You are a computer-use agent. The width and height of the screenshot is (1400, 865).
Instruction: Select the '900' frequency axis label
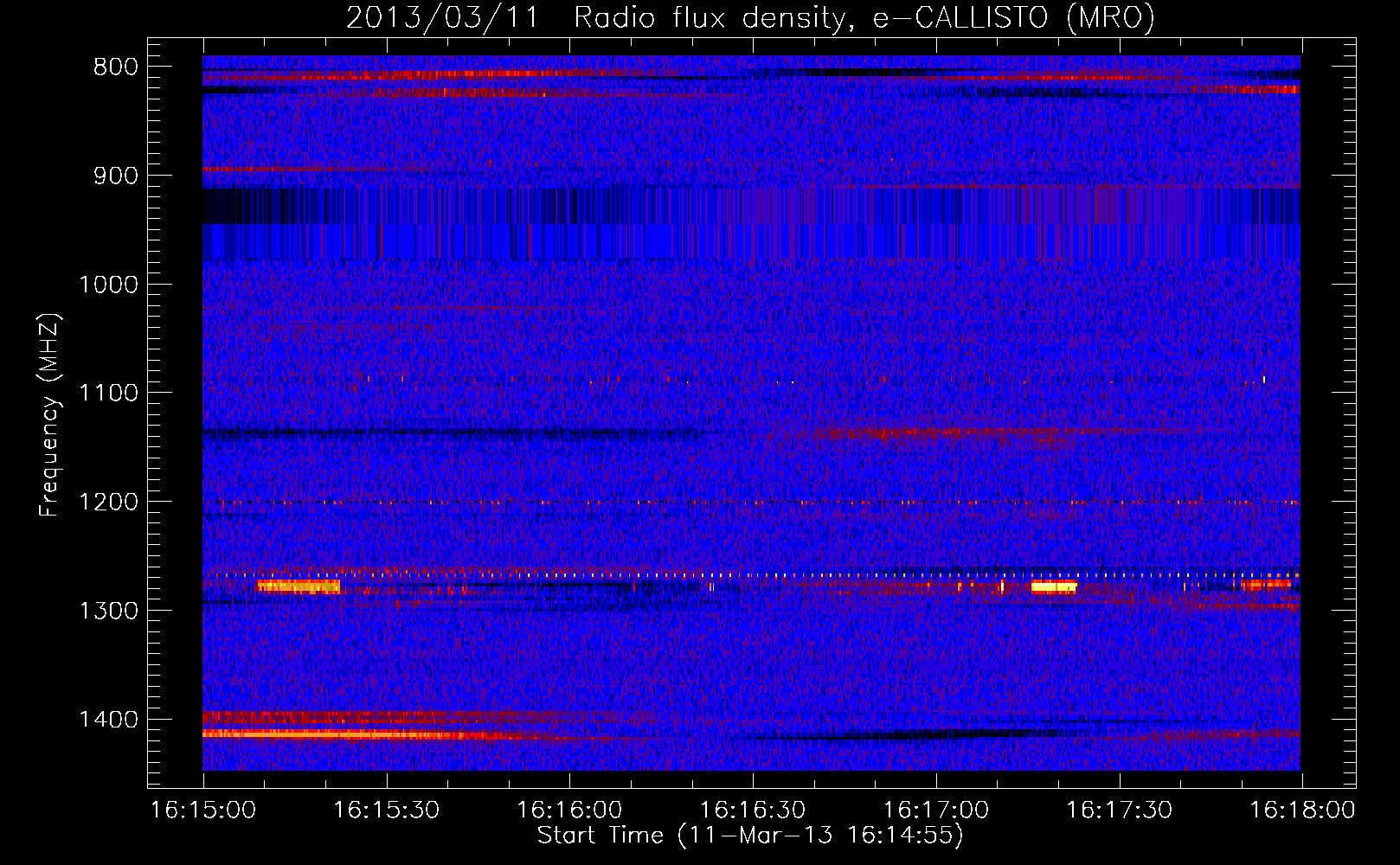point(116,176)
